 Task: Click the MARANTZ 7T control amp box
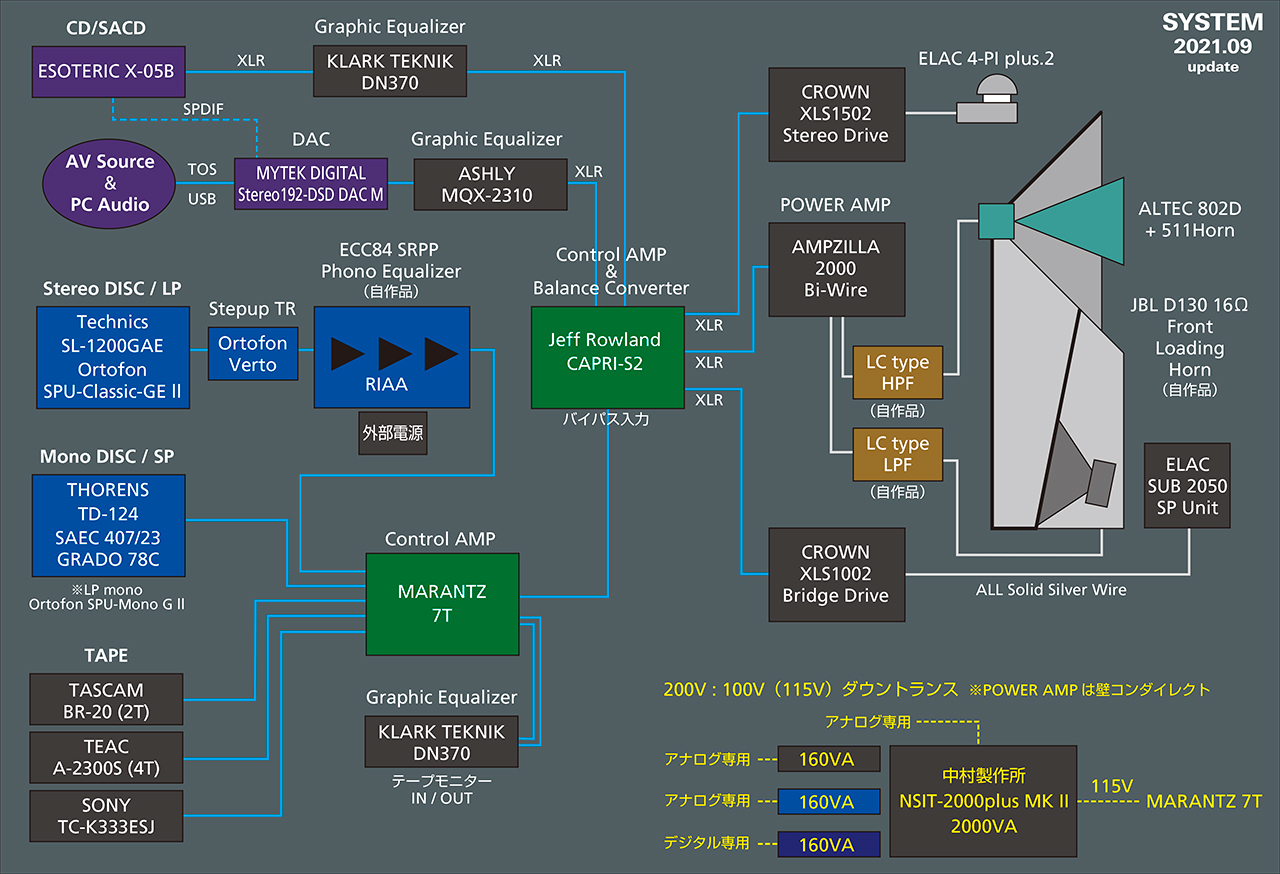[442, 603]
